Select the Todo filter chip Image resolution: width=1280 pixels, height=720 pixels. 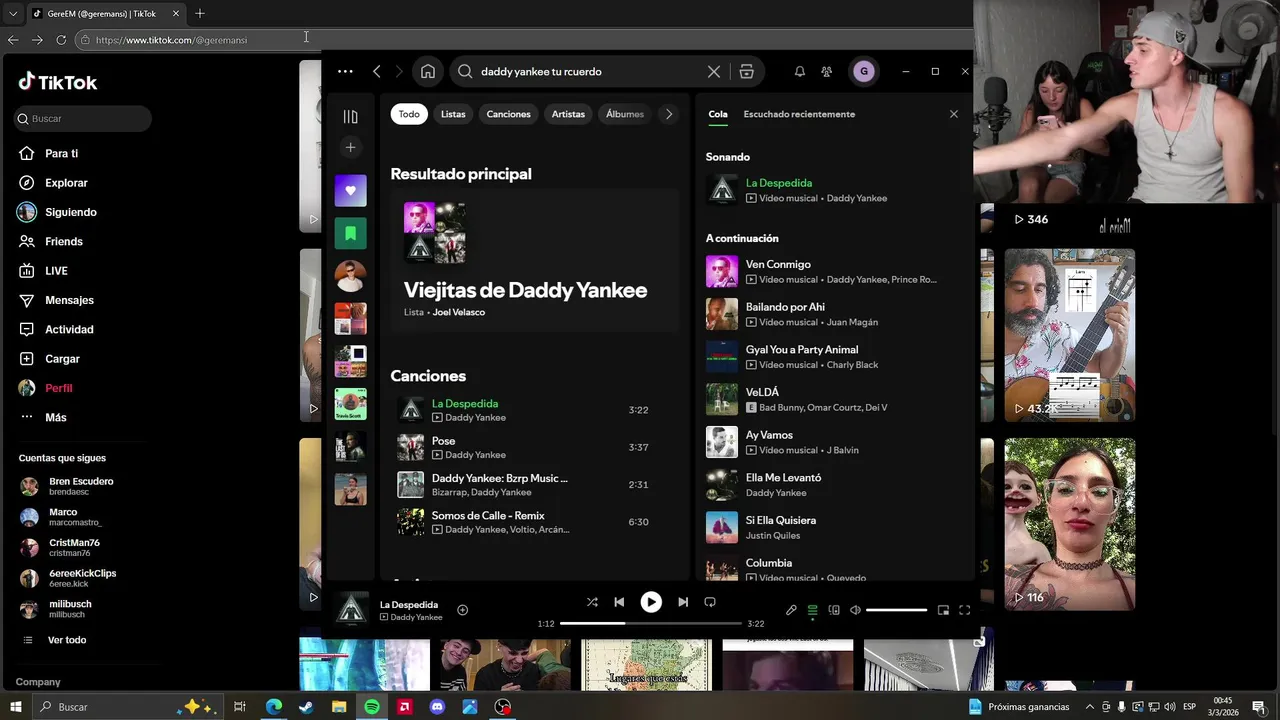click(x=409, y=114)
